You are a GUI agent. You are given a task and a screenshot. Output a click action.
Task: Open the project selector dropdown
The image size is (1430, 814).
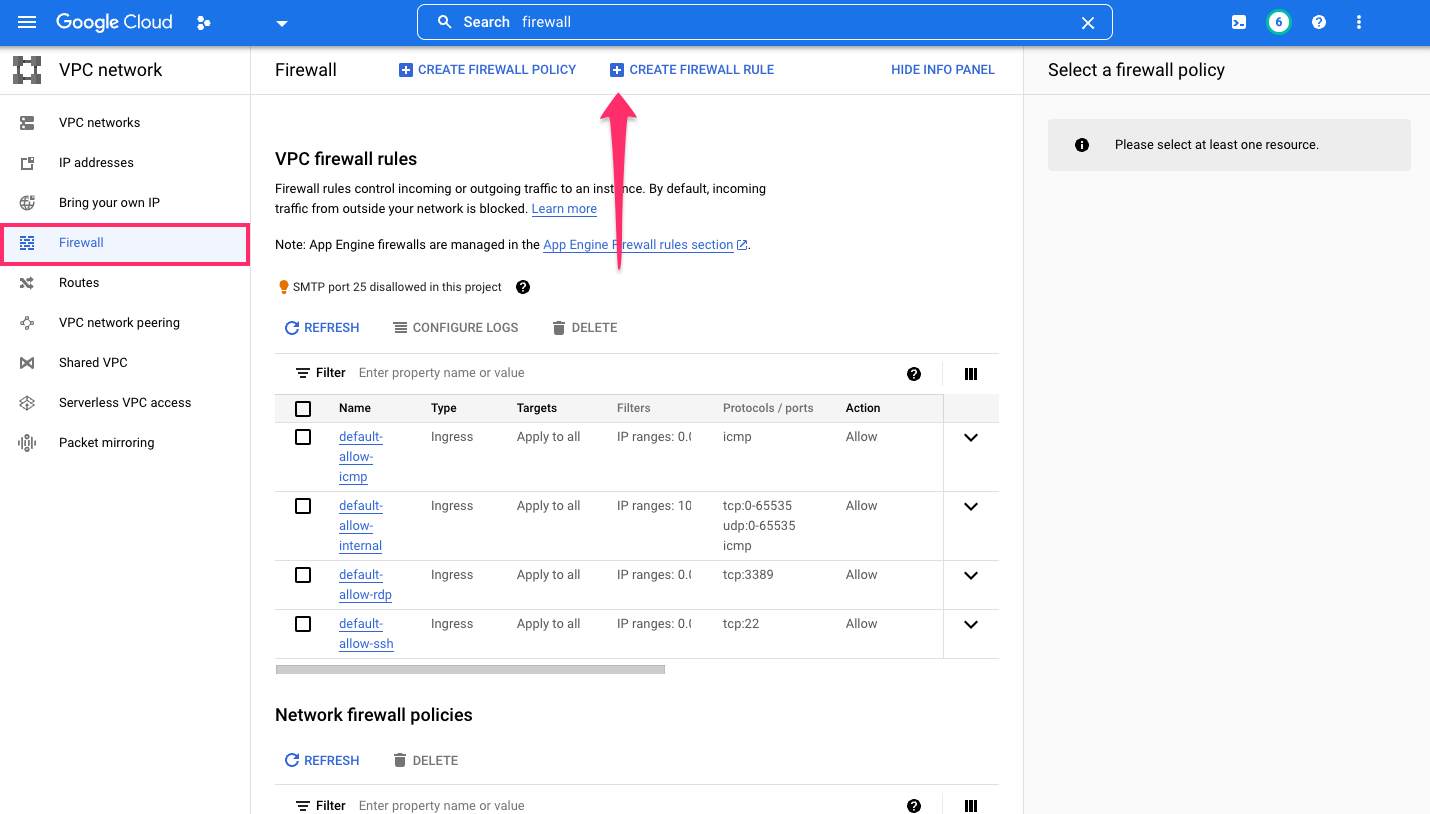tap(281, 22)
